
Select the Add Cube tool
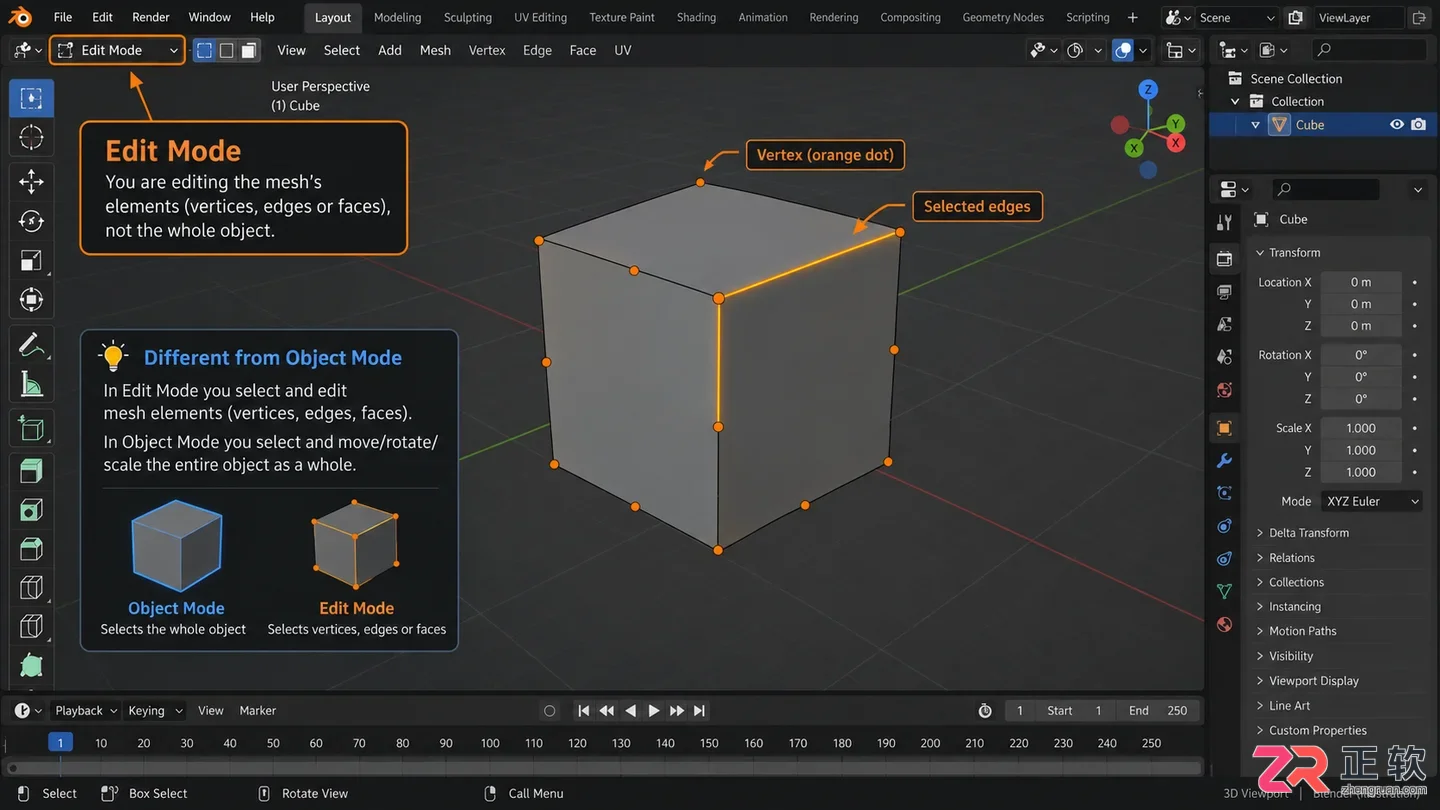[x=31, y=430]
